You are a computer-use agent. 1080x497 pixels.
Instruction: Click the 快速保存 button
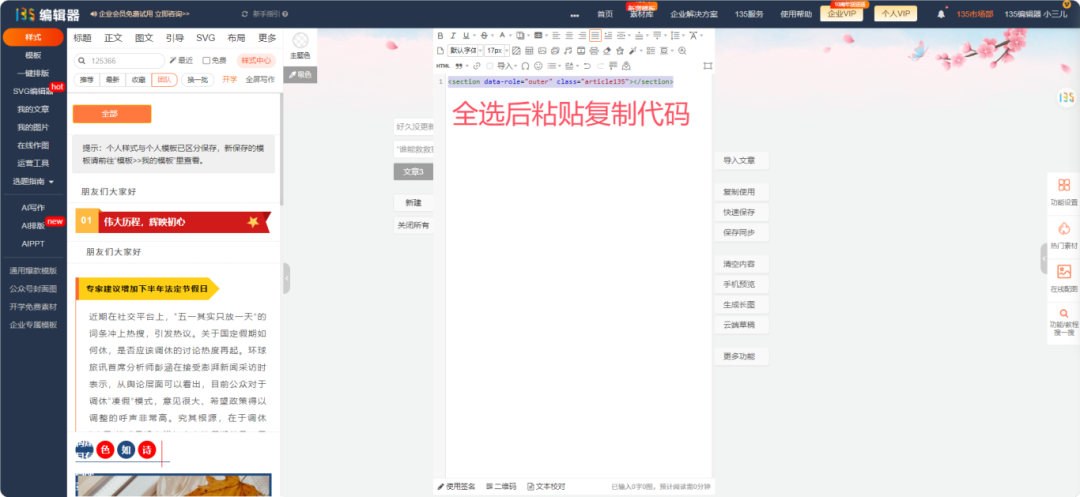[741, 213]
